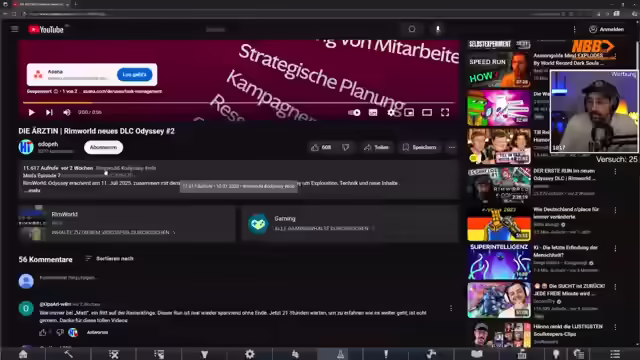Screen dimensions: 640x360
Task: Skip to the next video
Action: pyautogui.click(x=49, y=112)
